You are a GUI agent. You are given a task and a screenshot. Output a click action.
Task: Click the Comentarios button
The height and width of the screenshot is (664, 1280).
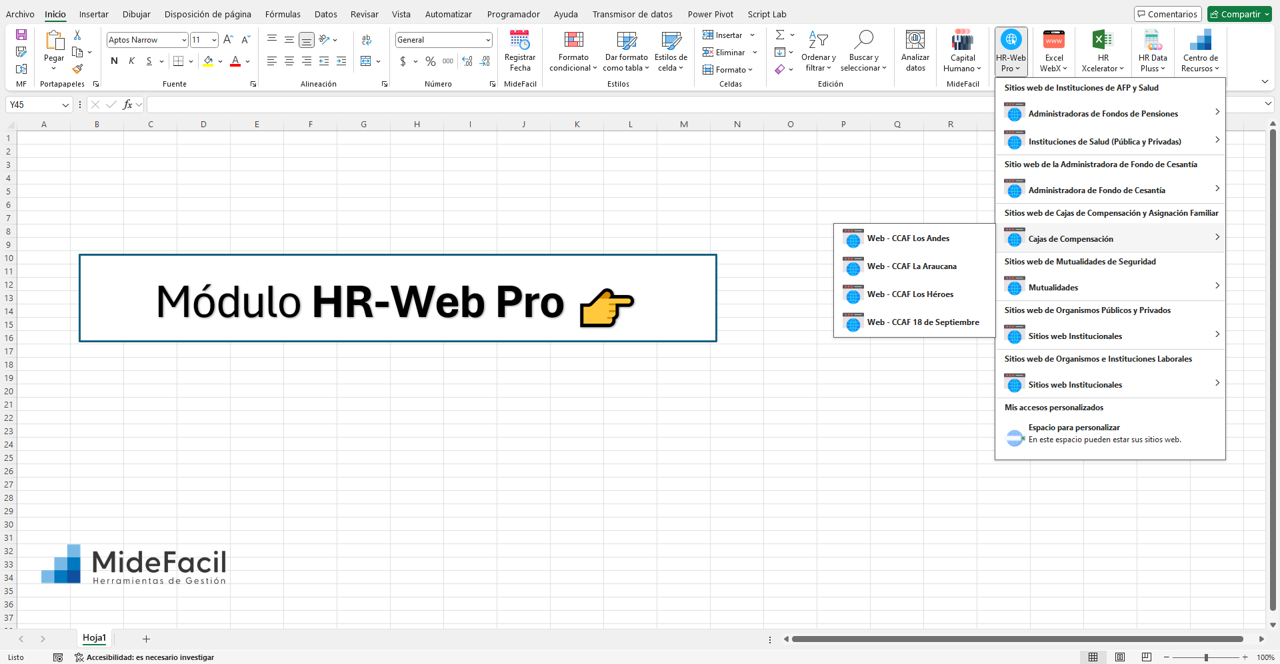1167,14
